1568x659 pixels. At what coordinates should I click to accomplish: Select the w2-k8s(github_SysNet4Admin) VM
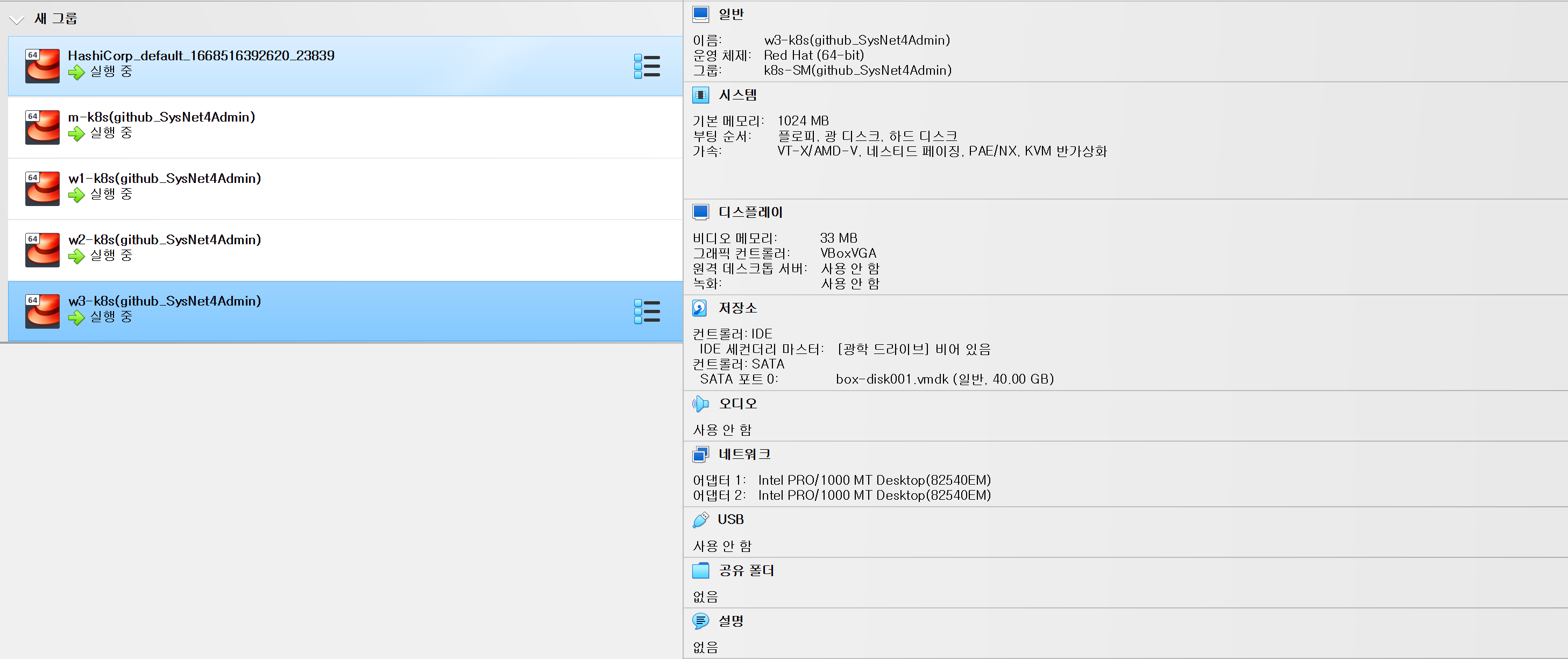click(345, 250)
